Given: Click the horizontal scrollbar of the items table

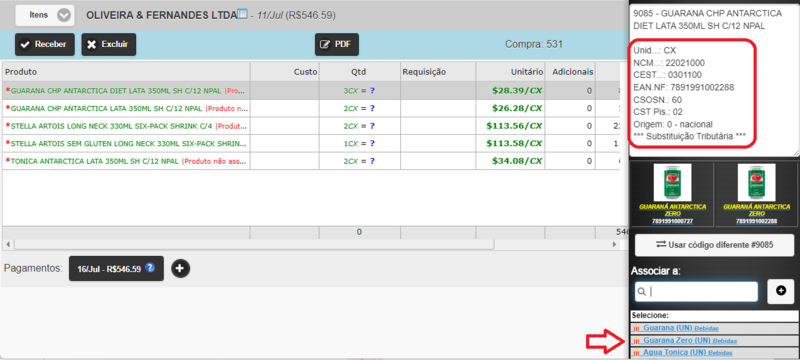Looking at the screenshot, I should pyautogui.click(x=254, y=244).
